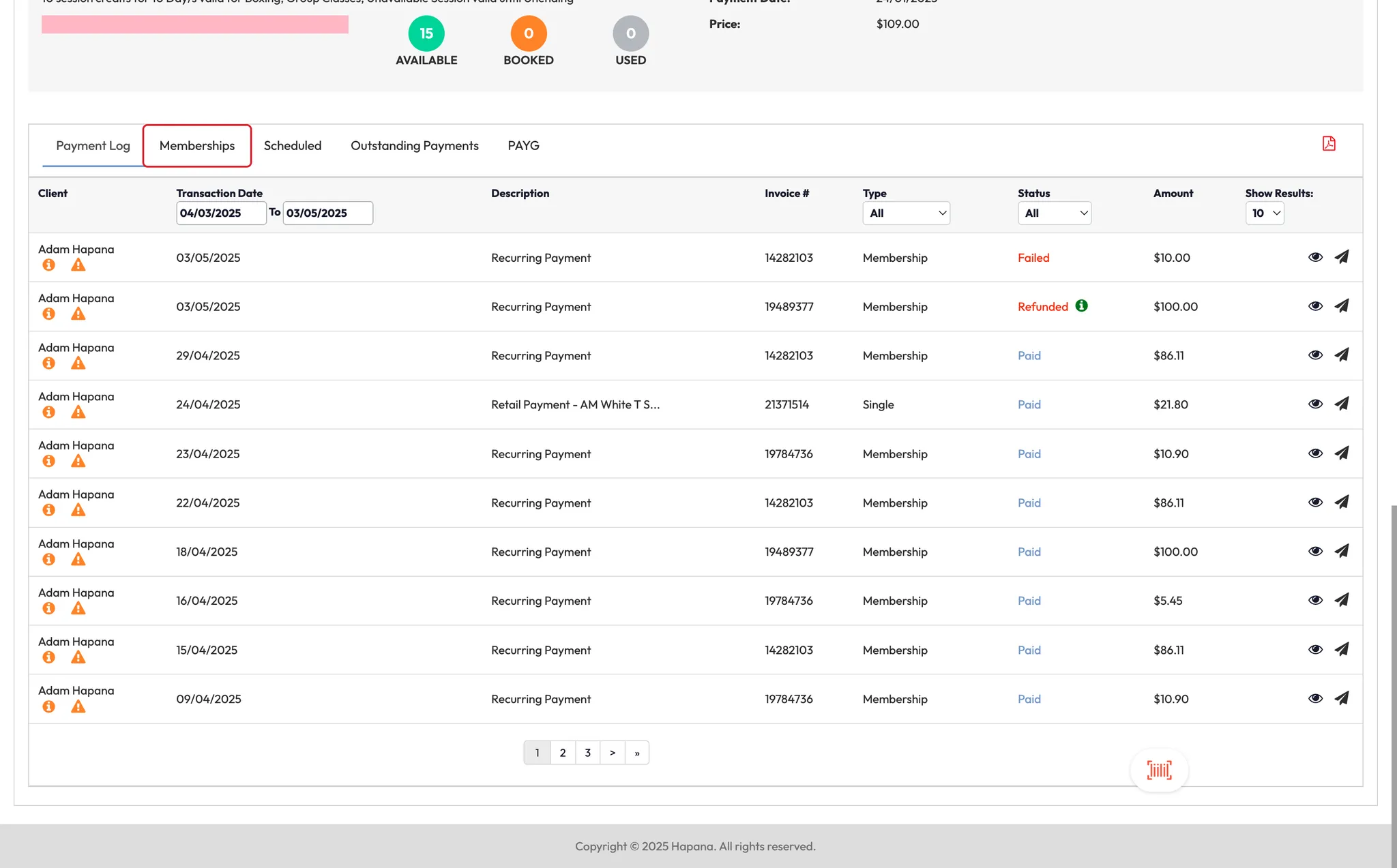The height and width of the screenshot is (868, 1397).
Task: View the 23/04/2025 $10.90 payment with eye icon
Action: point(1315,453)
